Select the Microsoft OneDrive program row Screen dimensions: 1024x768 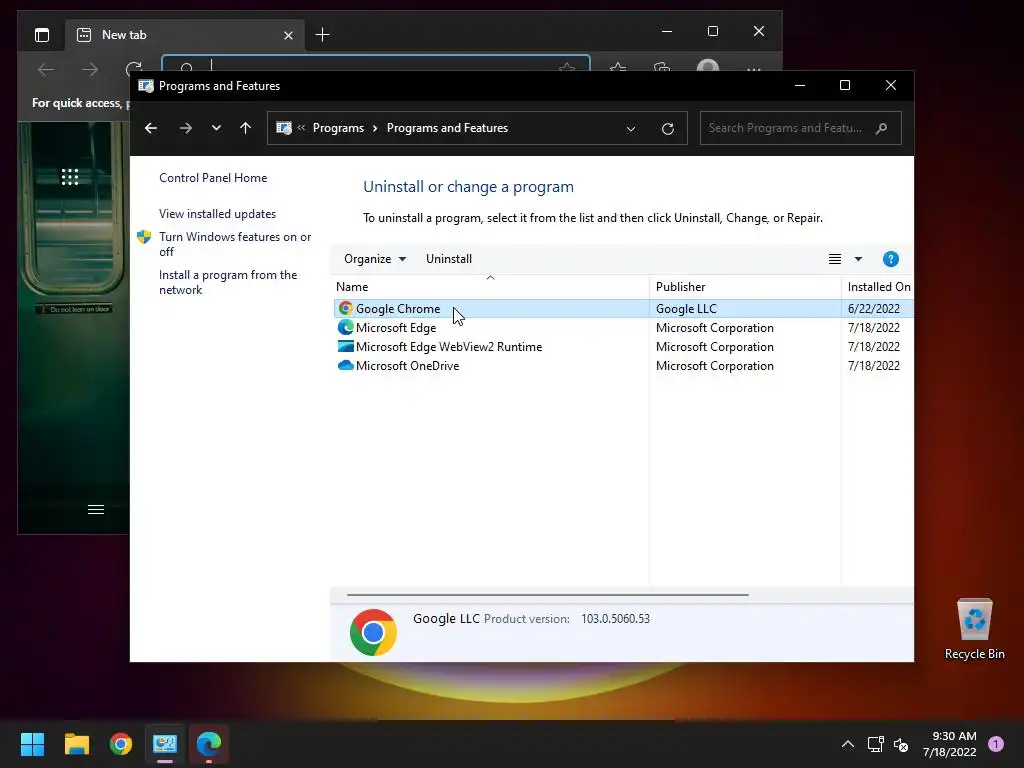pyautogui.click(x=624, y=366)
